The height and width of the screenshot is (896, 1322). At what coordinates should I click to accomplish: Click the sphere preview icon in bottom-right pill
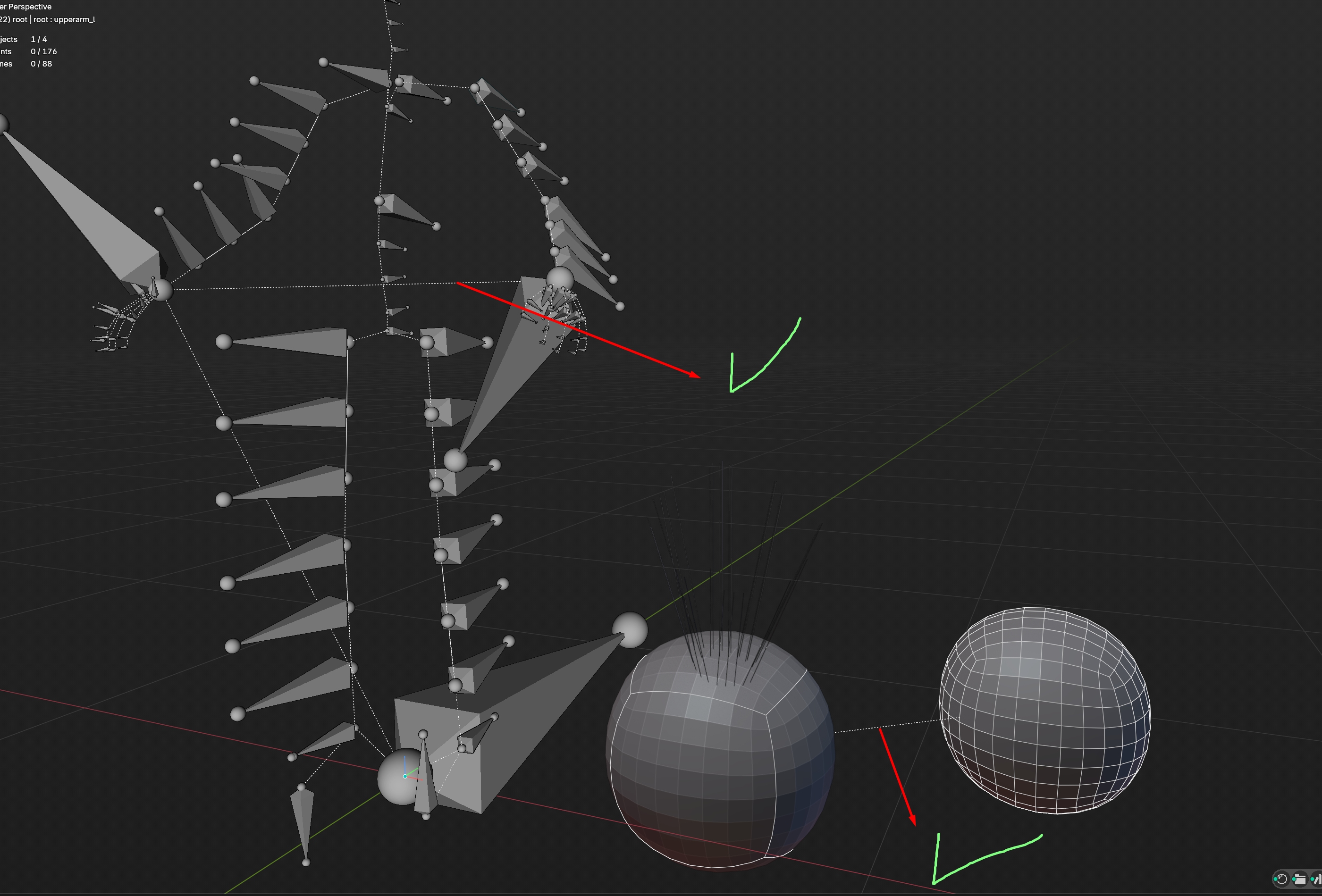[1281, 879]
